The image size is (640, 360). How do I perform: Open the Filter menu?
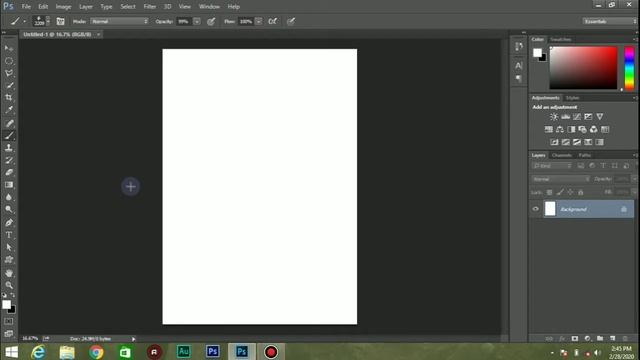150,7
